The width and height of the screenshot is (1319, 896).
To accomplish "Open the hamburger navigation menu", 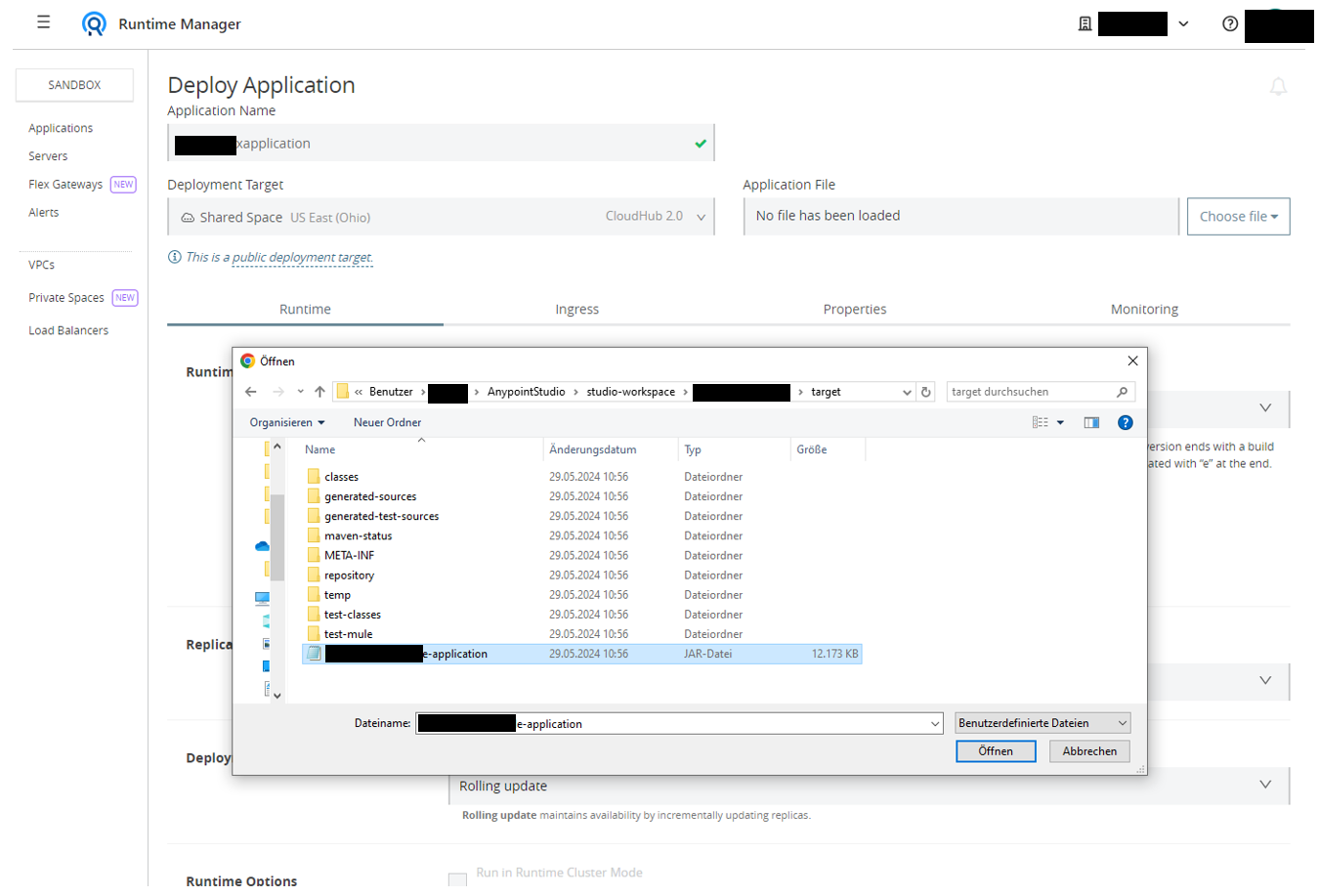I will click(x=43, y=22).
